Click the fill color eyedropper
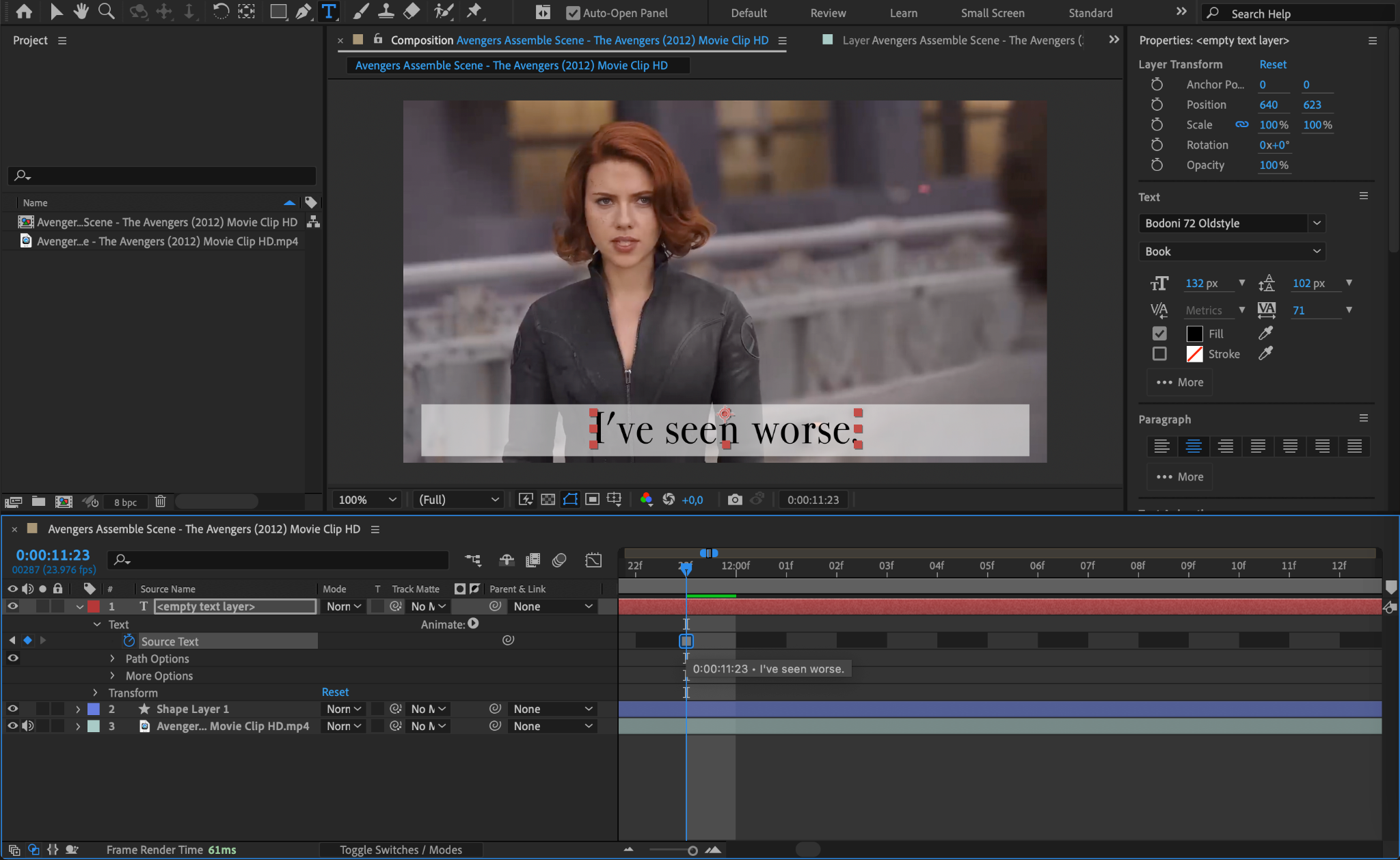 click(1265, 333)
